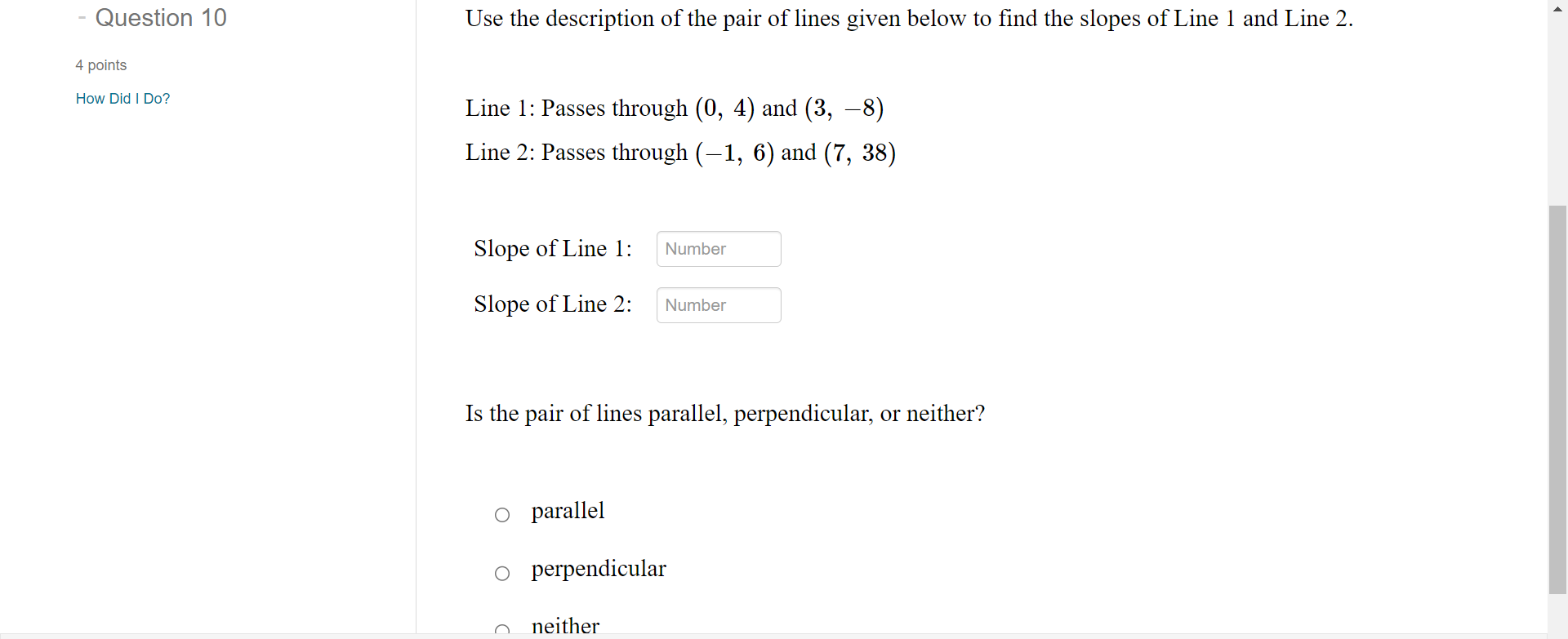Click the Line 2 description text

tap(680, 152)
